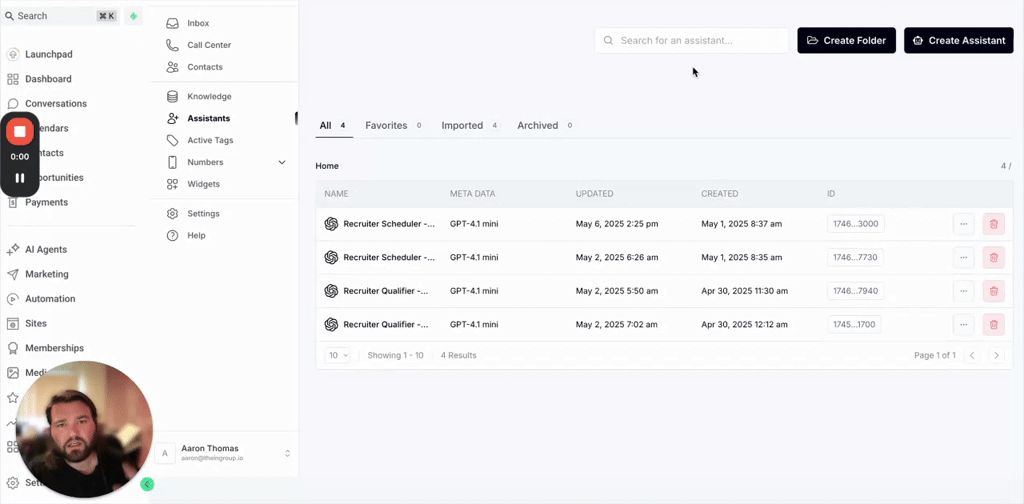This screenshot has width=1024, height=504.
Task: Sort by the CREATED column header
Action: (x=720, y=194)
